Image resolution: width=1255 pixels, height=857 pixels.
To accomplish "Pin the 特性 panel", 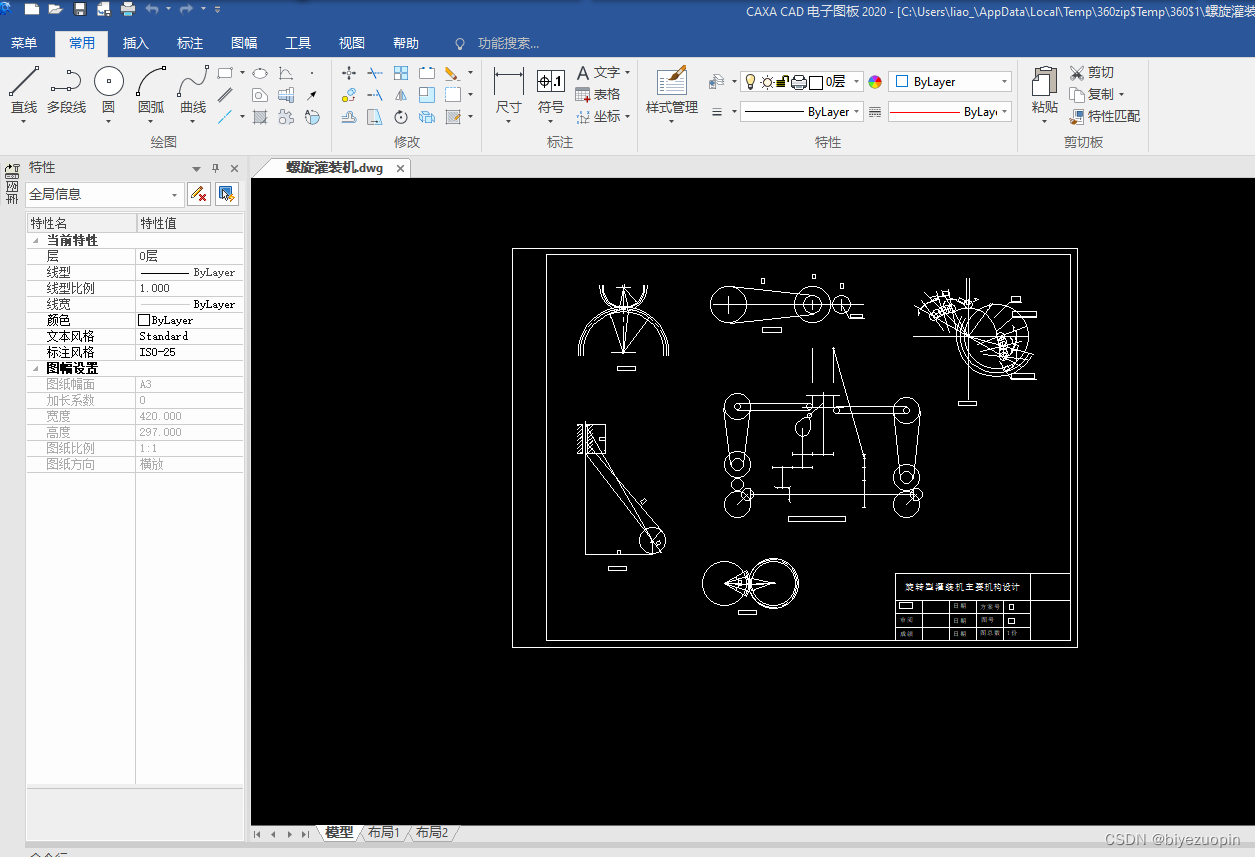I will (215, 168).
